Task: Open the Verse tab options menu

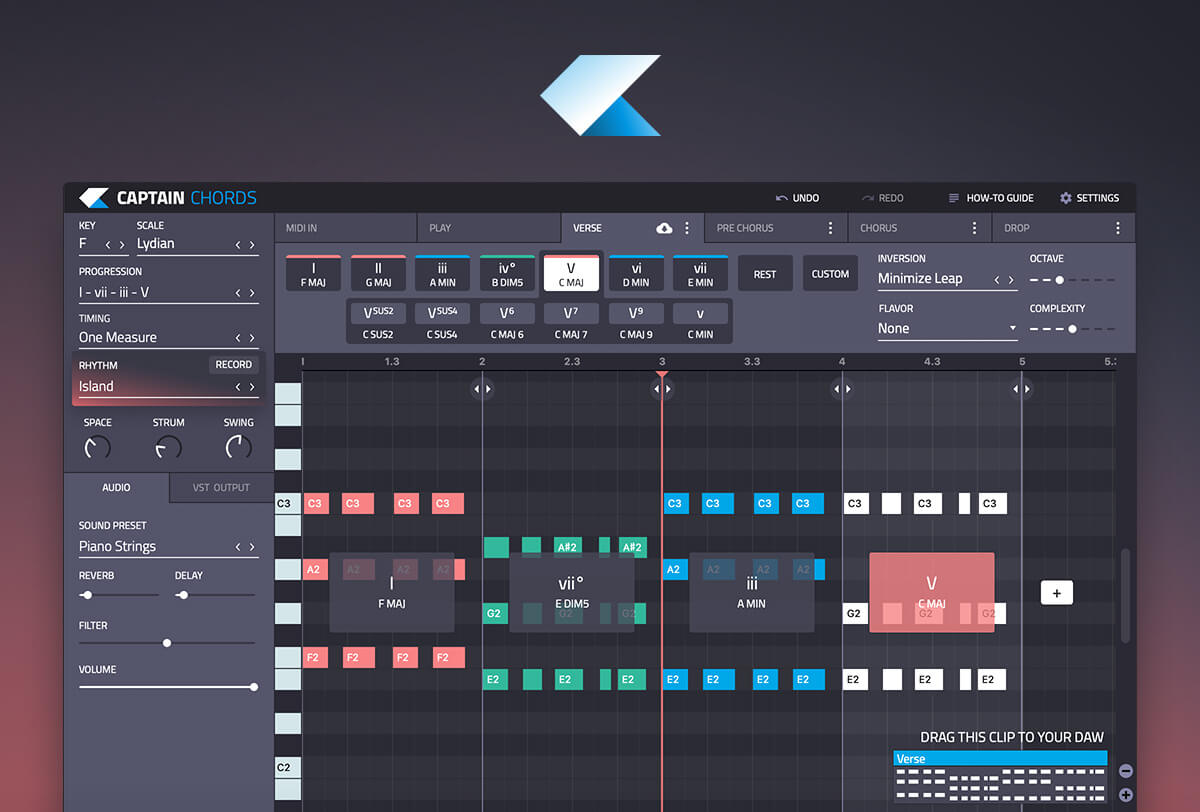Action: 687,228
